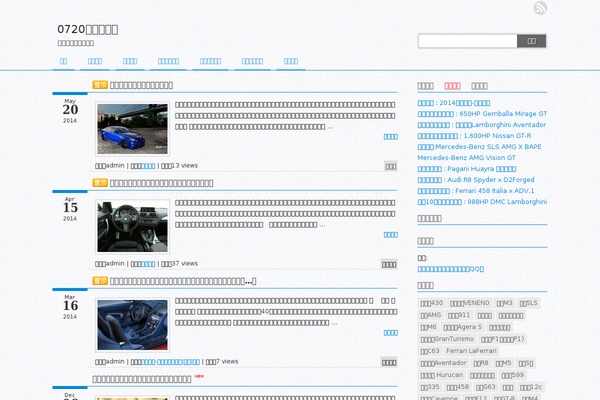Select the Hurucan tag
Screen dimensions: 600x400
(442, 375)
